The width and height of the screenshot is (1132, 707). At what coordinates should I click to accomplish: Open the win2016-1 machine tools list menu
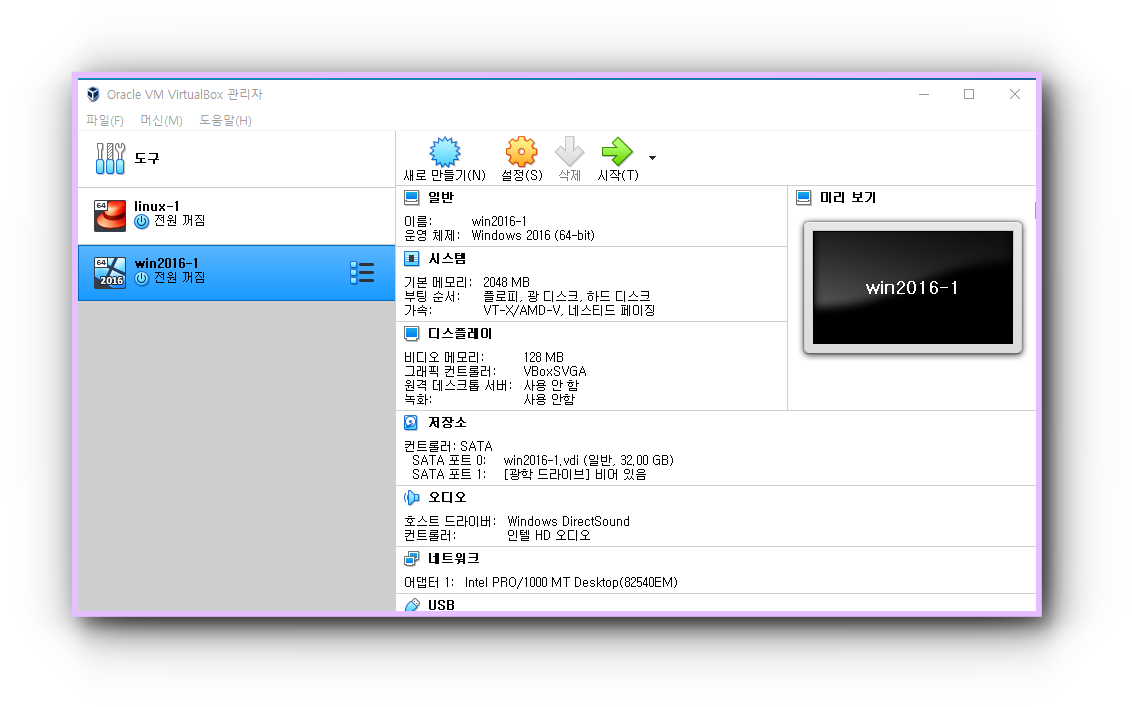coord(362,272)
